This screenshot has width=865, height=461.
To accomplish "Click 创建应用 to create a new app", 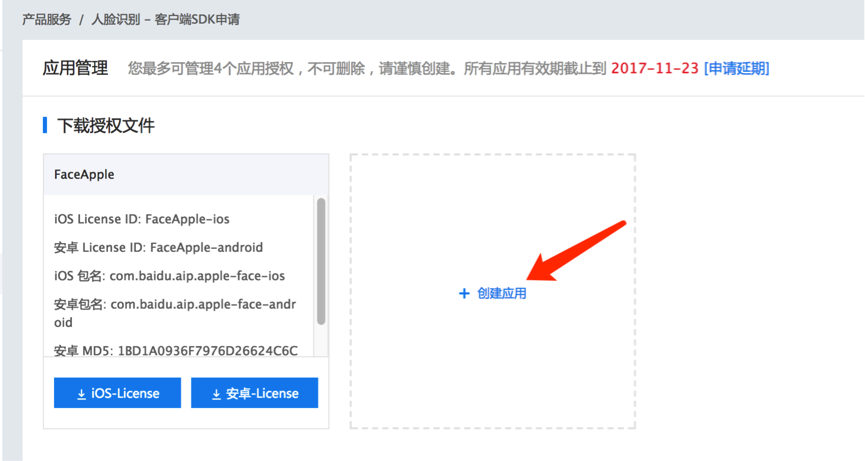I will coord(501,293).
